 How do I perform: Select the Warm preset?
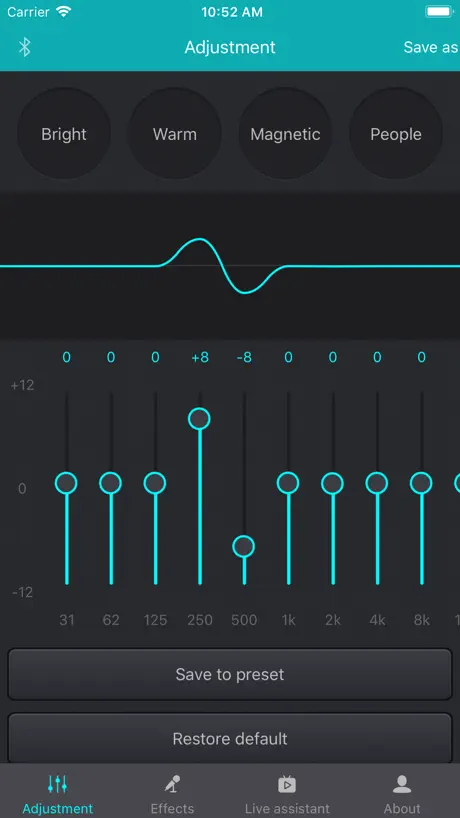point(175,134)
